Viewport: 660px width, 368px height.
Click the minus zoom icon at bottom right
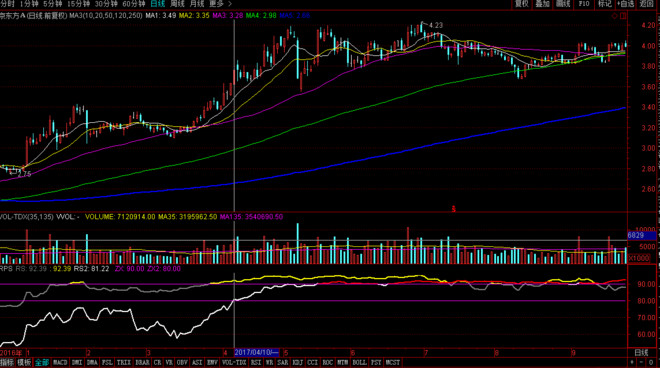coord(641,362)
